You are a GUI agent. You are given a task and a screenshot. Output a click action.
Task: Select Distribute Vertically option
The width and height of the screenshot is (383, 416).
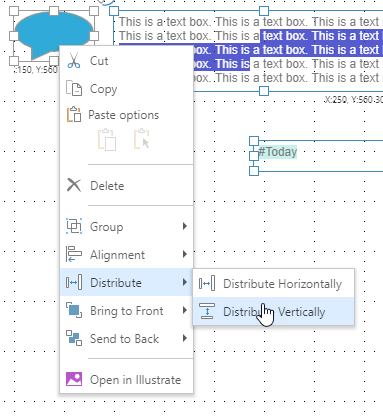tap(273, 311)
